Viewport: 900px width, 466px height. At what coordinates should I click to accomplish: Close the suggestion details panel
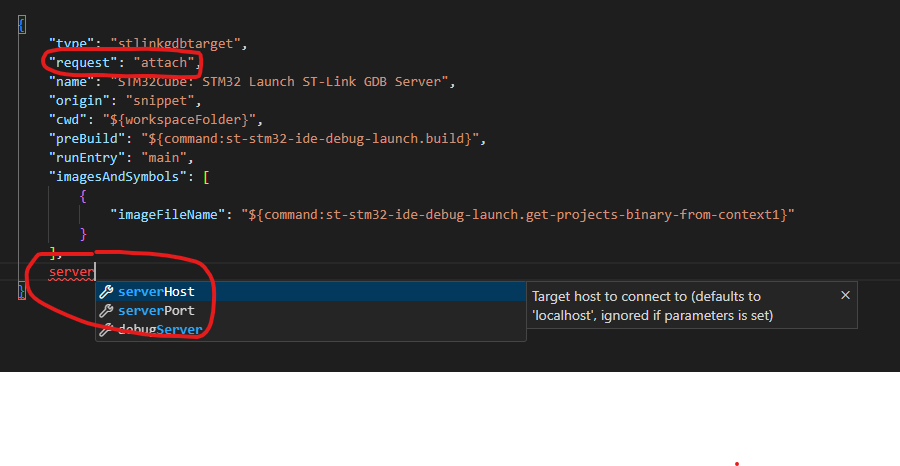845,295
